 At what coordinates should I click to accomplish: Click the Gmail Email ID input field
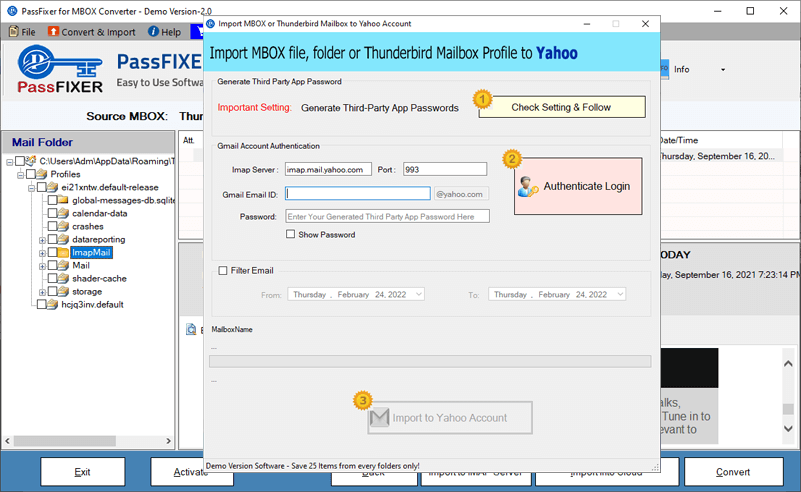[358, 193]
